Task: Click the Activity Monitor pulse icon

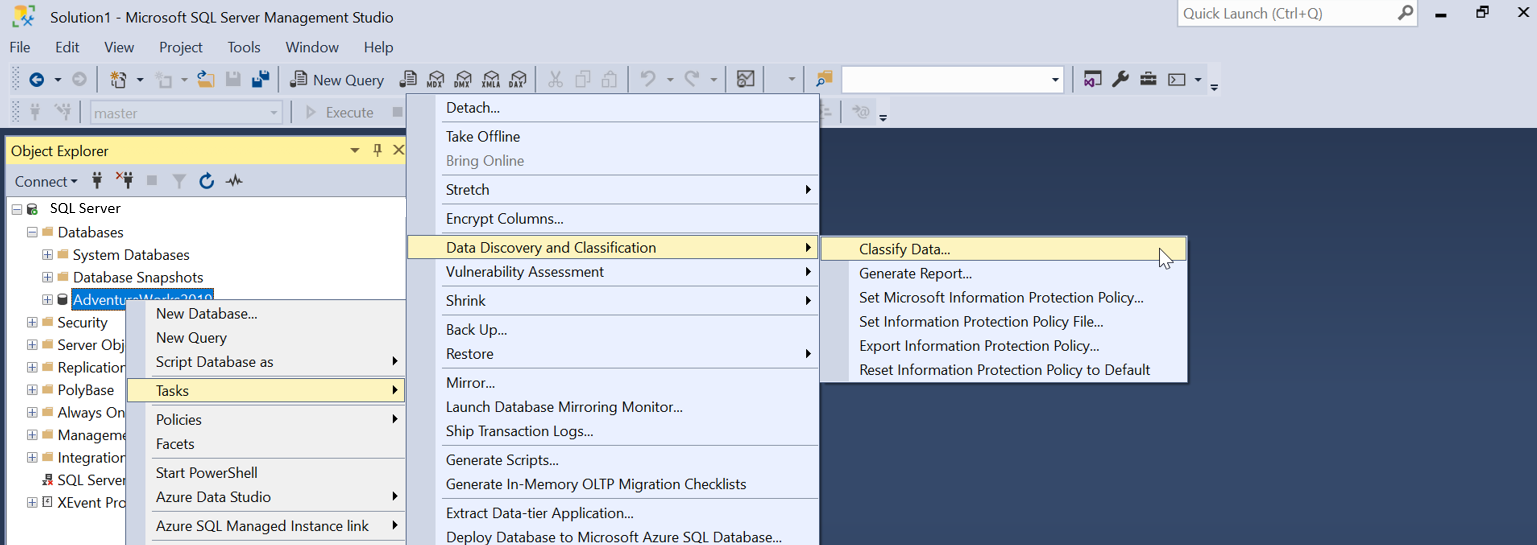Action: [x=234, y=181]
